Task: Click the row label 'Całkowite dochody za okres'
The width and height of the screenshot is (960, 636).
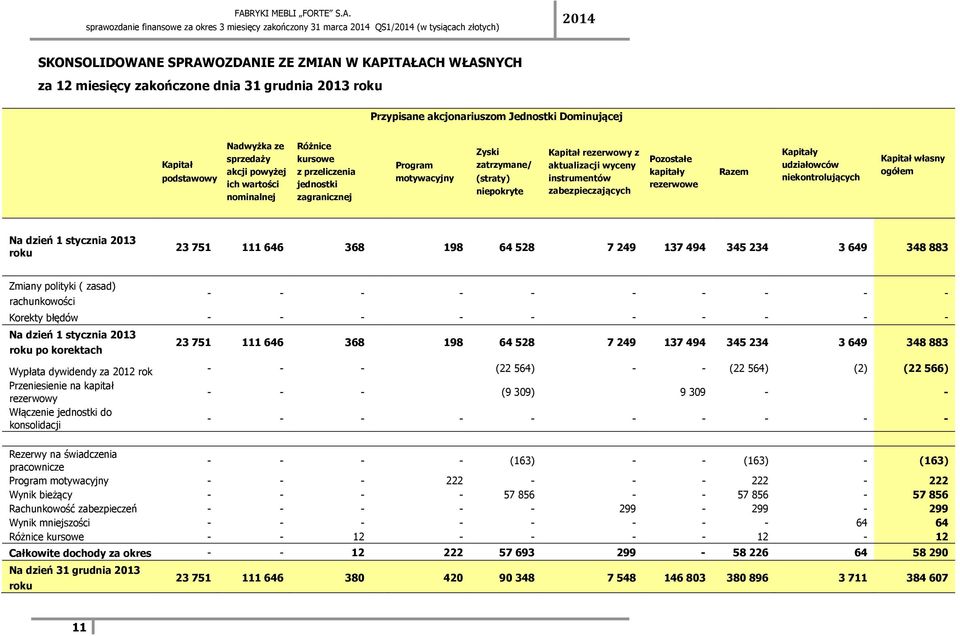Action: click(x=80, y=553)
